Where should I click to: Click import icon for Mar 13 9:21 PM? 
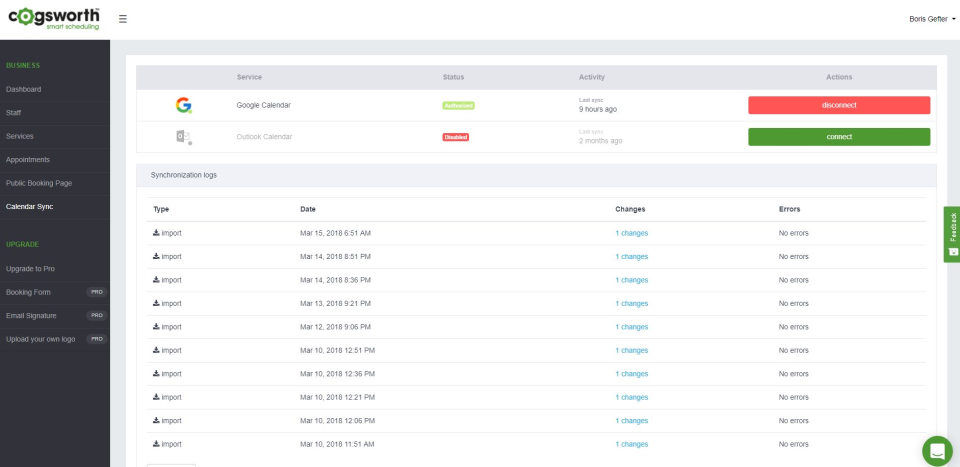coord(156,304)
